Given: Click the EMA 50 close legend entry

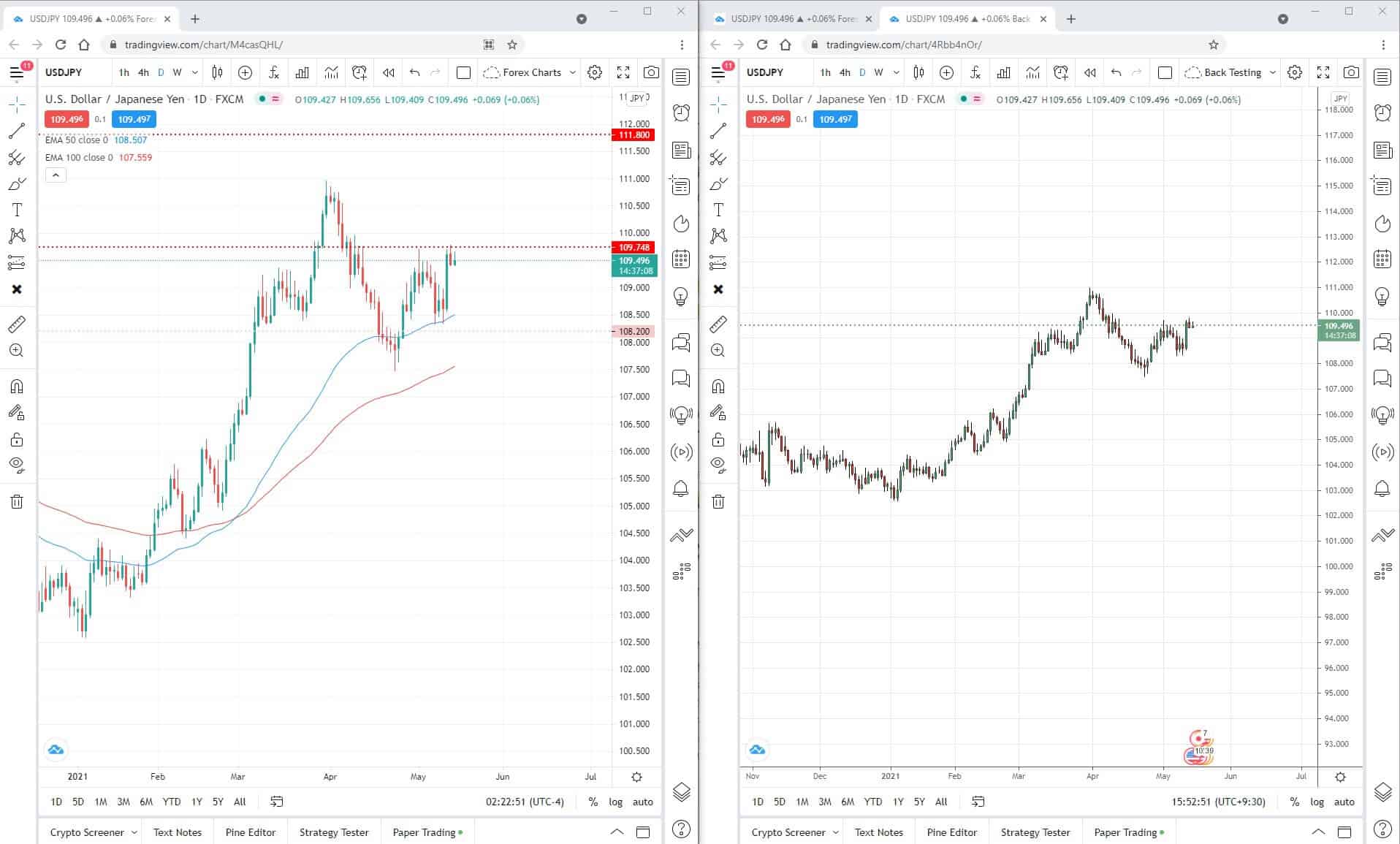Looking at the screenshot, I should tap(95, 140).
